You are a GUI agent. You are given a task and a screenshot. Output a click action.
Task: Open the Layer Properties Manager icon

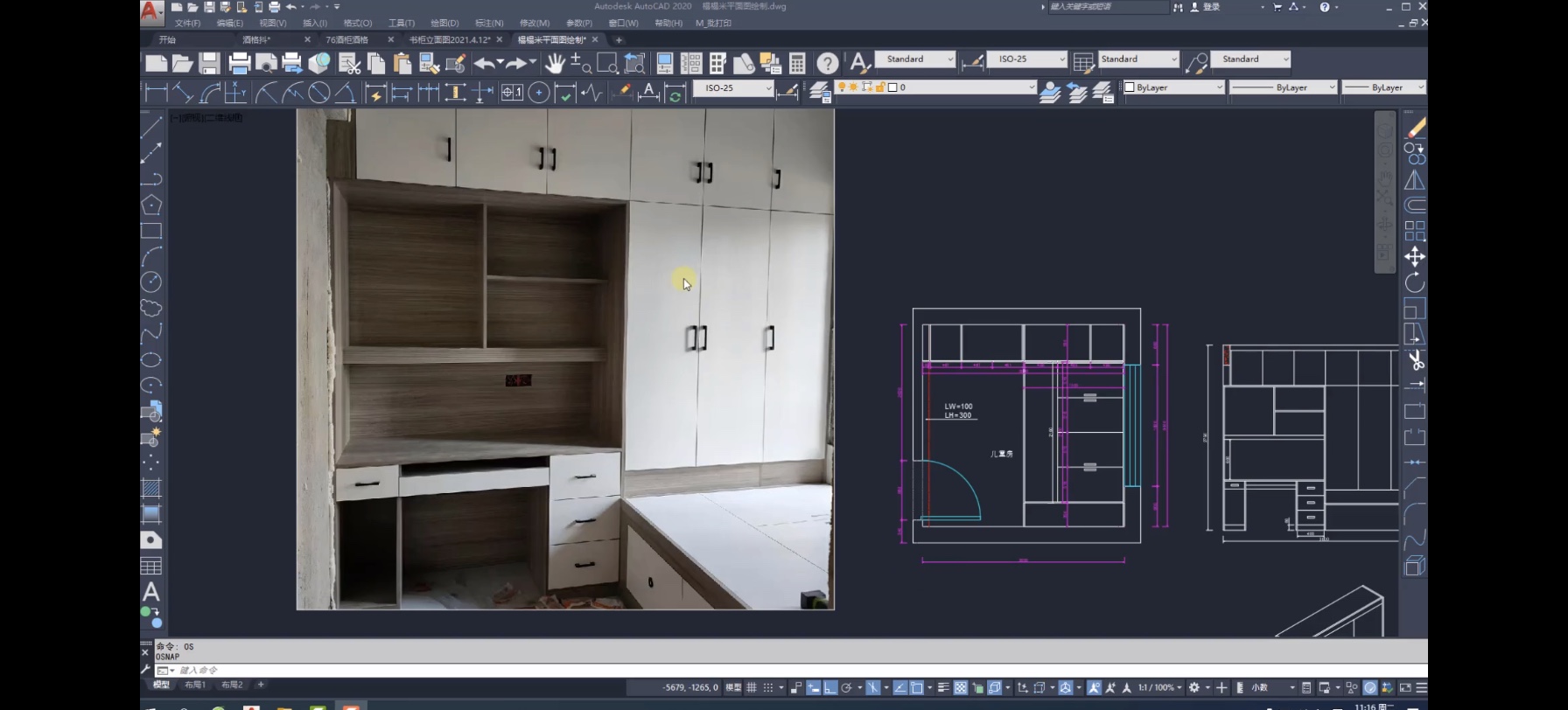click(x=819, y=91)
